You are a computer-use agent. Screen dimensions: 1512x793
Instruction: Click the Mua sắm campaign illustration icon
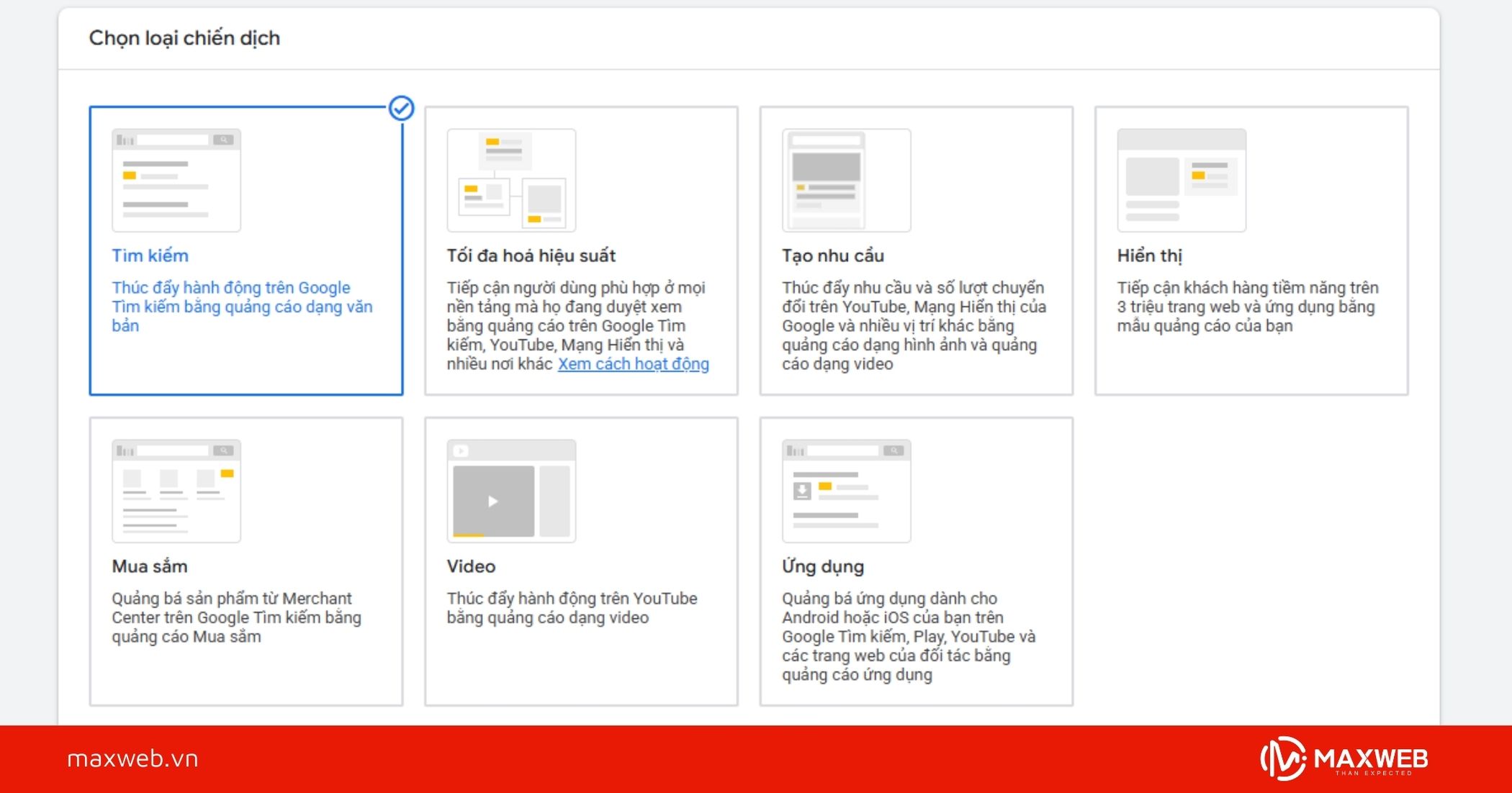(x=176, y=491)
